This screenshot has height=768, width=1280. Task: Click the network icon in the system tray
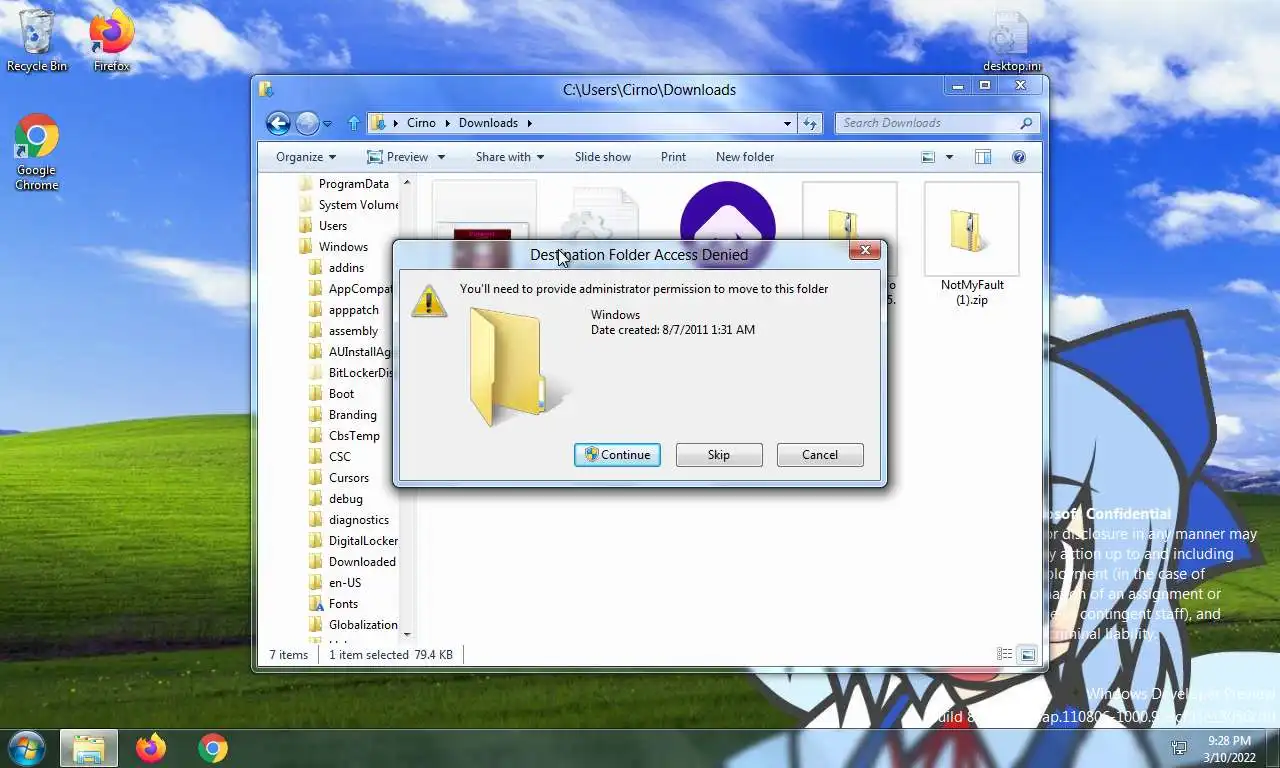(1180, 748)
